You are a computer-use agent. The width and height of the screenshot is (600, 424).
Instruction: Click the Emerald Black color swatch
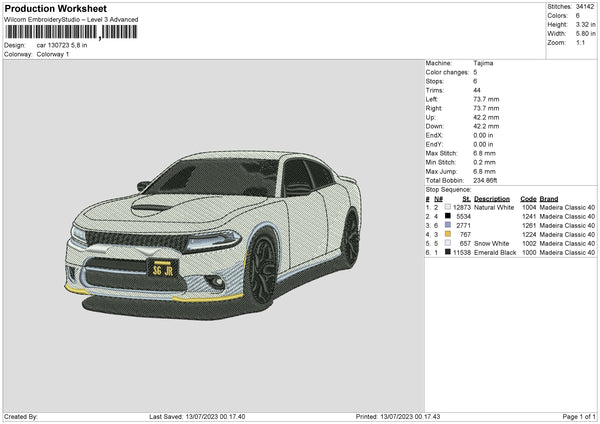pos(446,252)
